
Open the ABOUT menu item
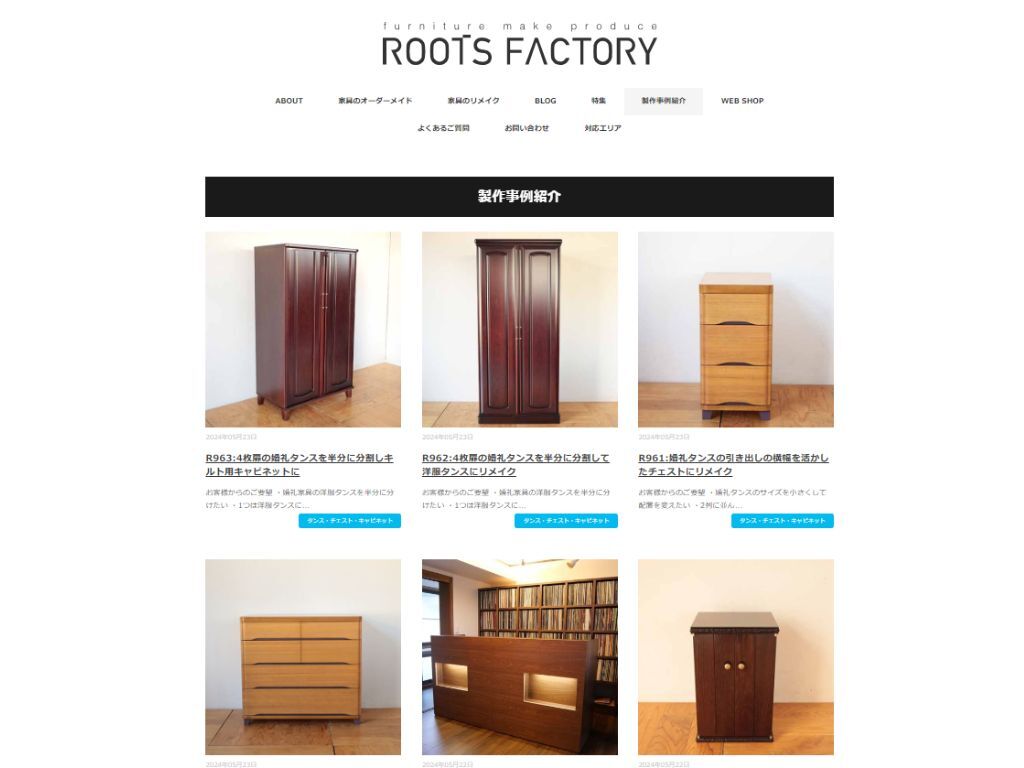pos(289,101)
